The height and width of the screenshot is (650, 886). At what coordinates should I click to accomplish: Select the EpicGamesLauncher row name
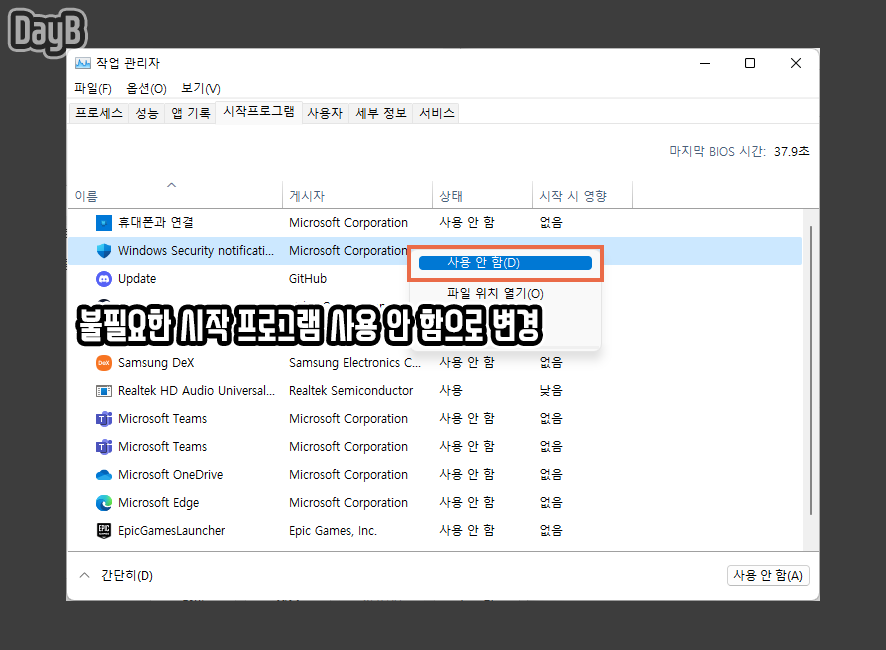tap(171, 531)
